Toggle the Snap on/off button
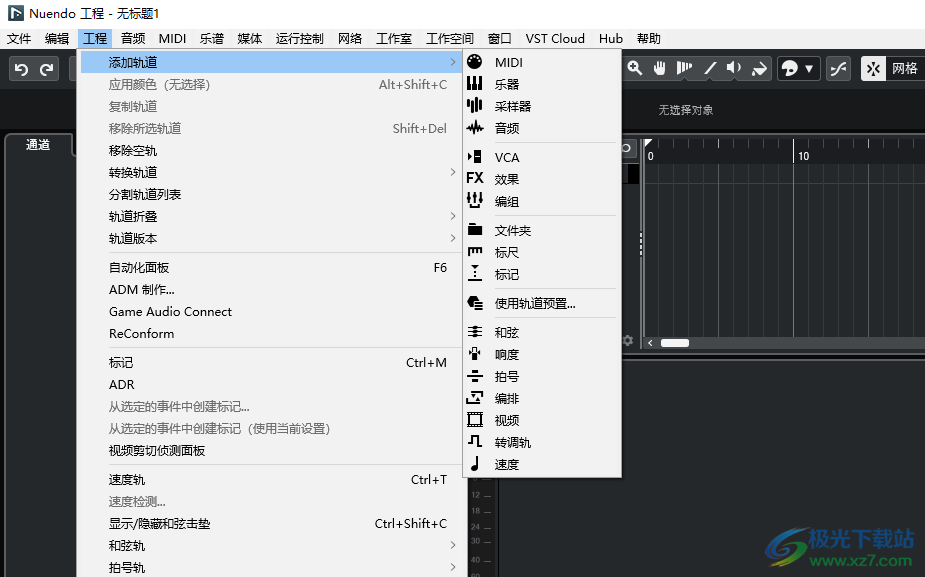The height and width of the screenshot is (577, 925). pos(873,68)
